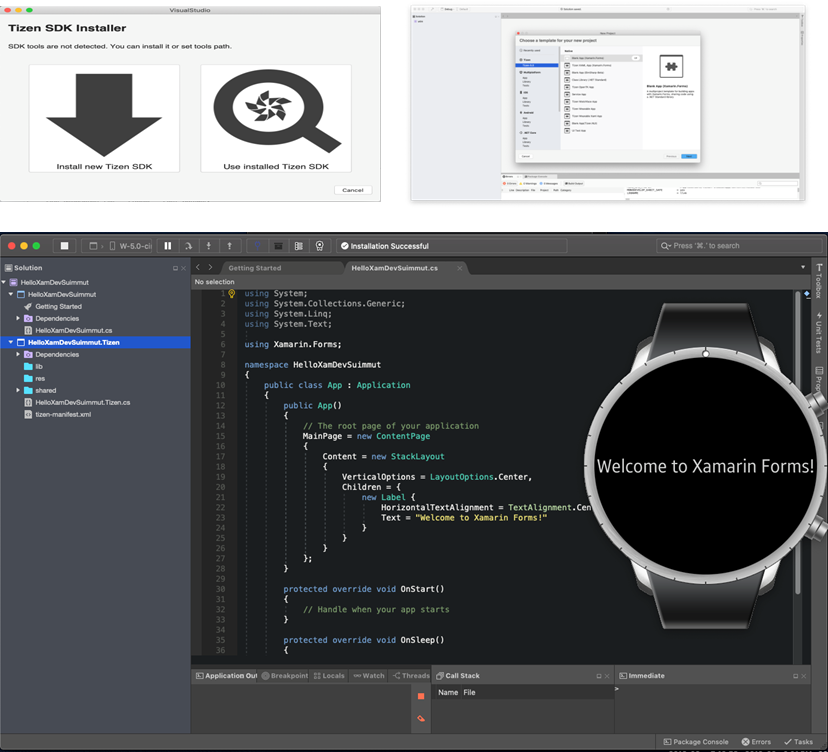828x752 pixels.
Task: Click the search field in the top toolbar
Action: 740,246
